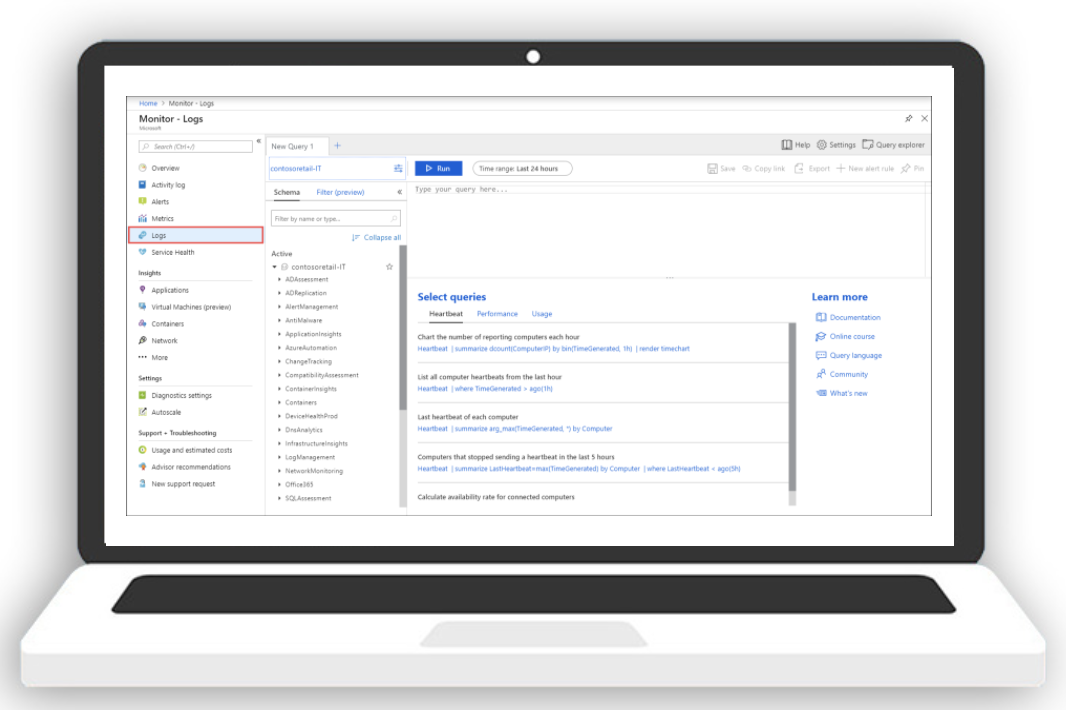Viewport: 1066px width, 710px height.
Task: Create a New support request
Action: coord(183,484)
